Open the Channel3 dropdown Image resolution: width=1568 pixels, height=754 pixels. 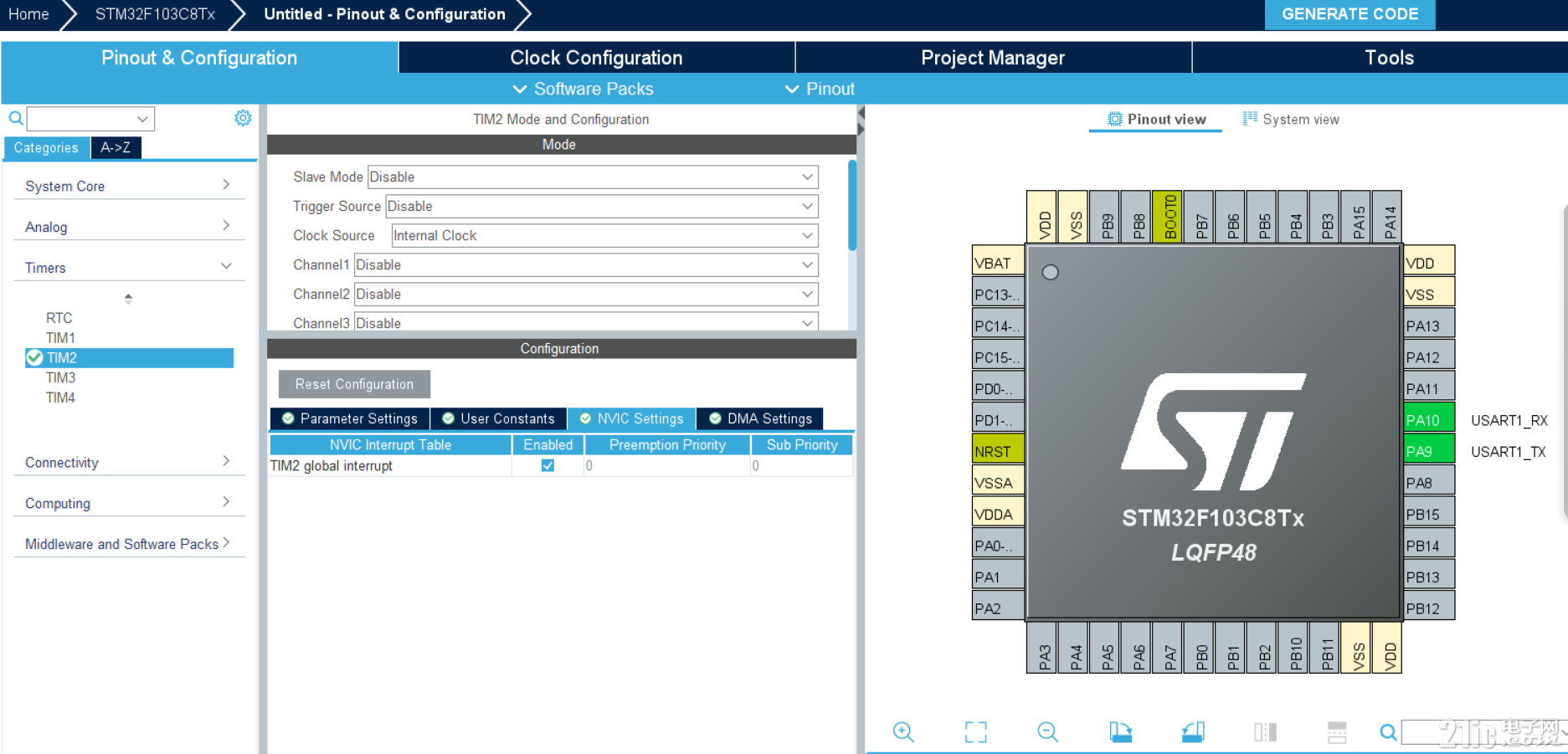coord(586,322)
